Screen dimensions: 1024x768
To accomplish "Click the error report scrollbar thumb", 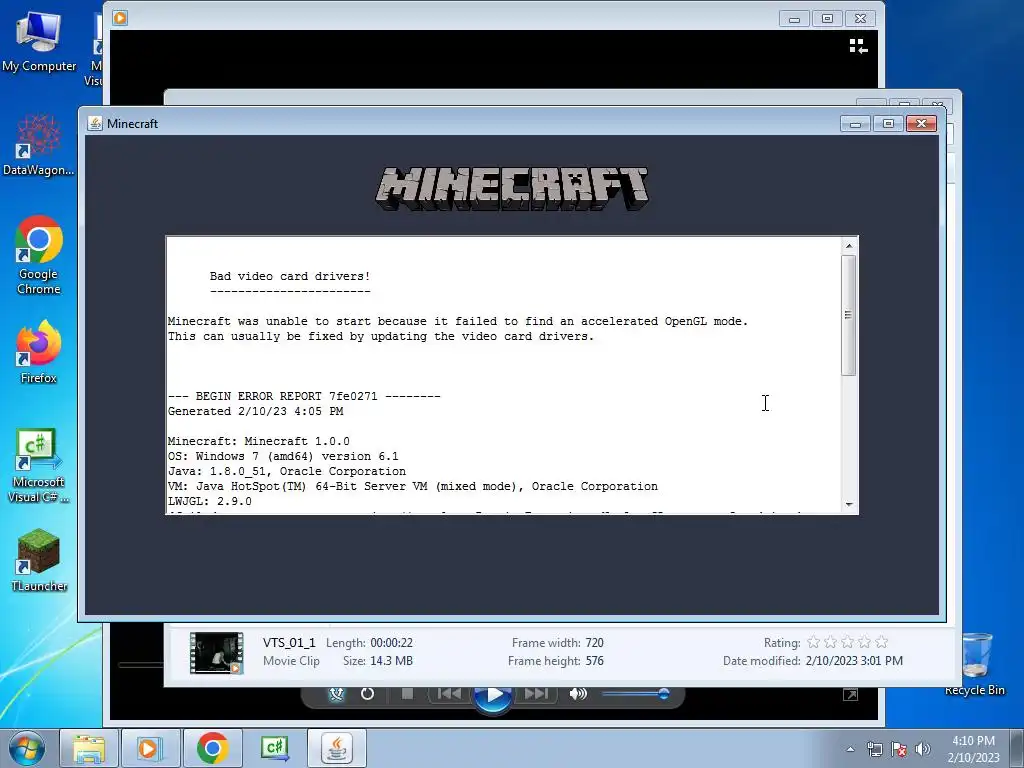I will (x=848, y=315).
